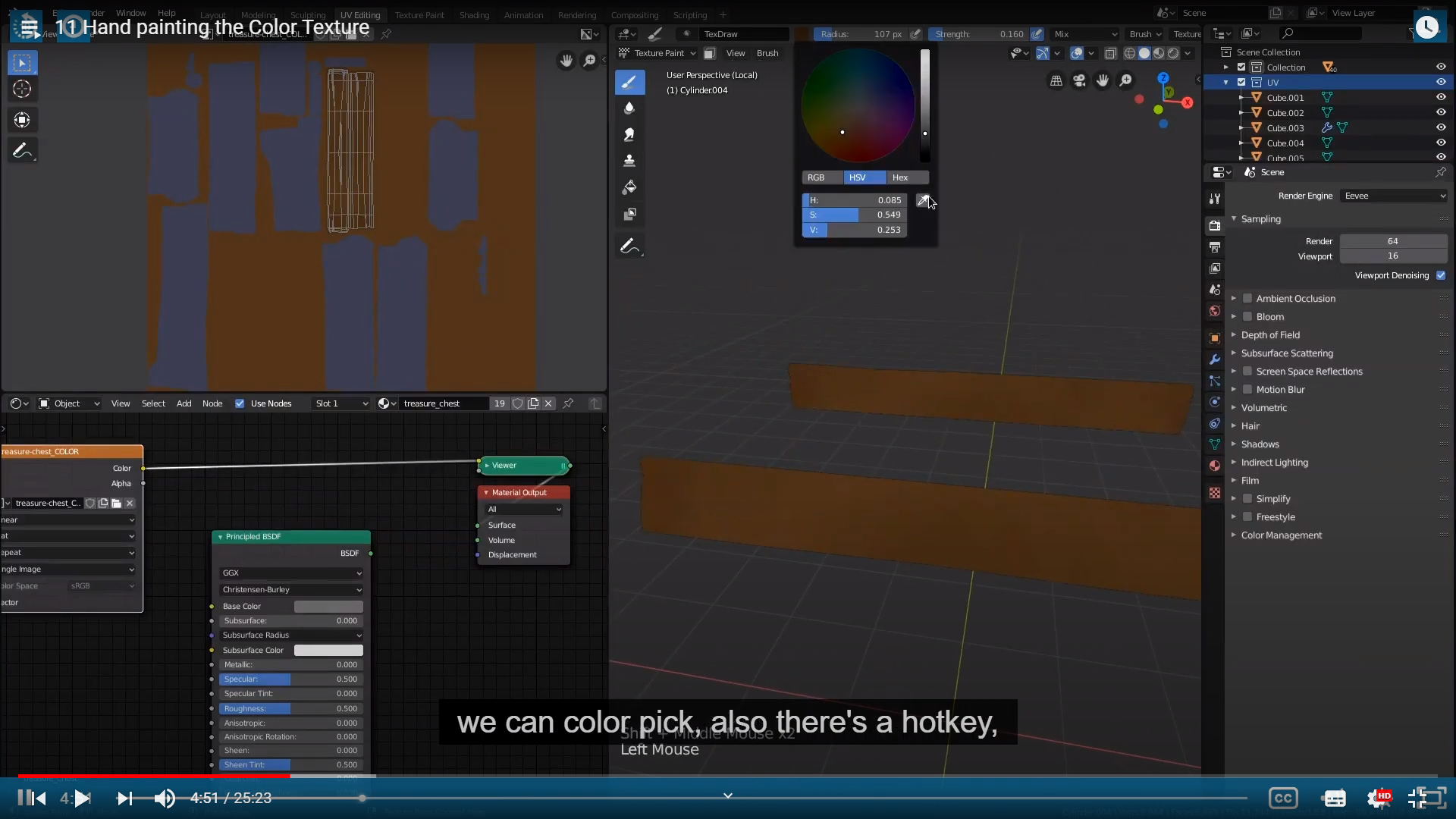Select the Clone stamp tool
This screenshot has width=1456, height=819.
pyautogui.click(x=629, y=161)
